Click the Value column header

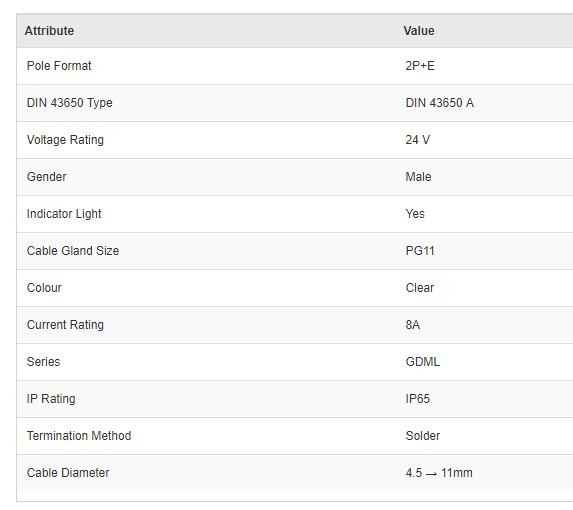(x=419, y=31)
